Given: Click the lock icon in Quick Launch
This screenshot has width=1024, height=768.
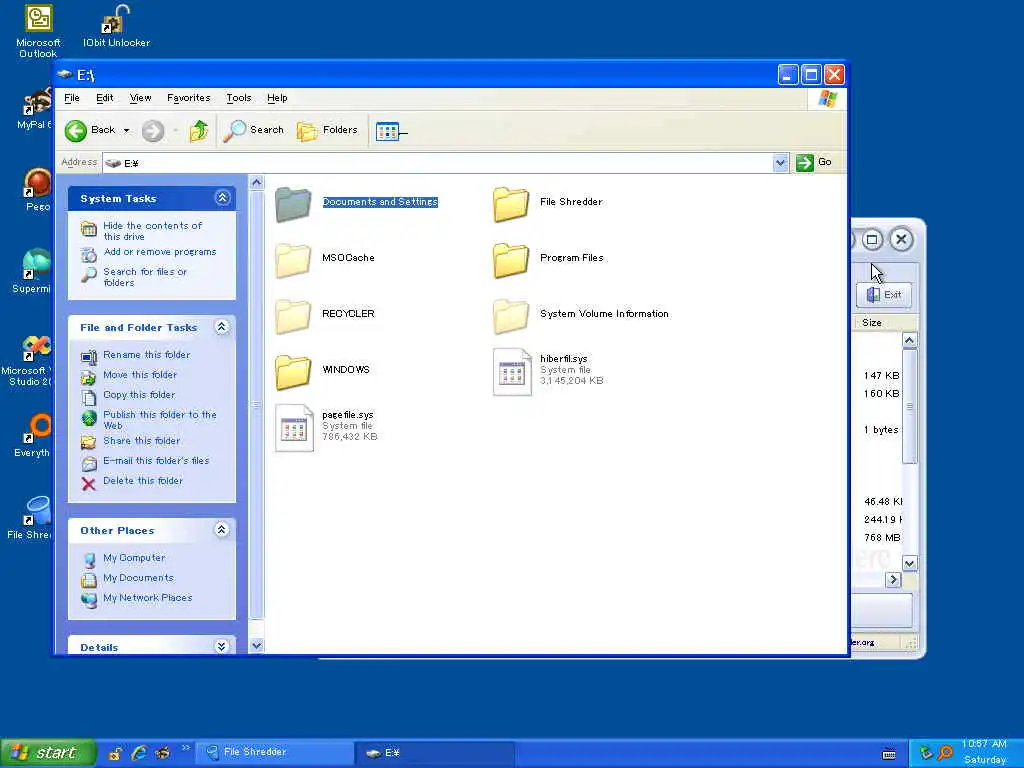Looking at the screenshot, I should (x=115, y=753).
